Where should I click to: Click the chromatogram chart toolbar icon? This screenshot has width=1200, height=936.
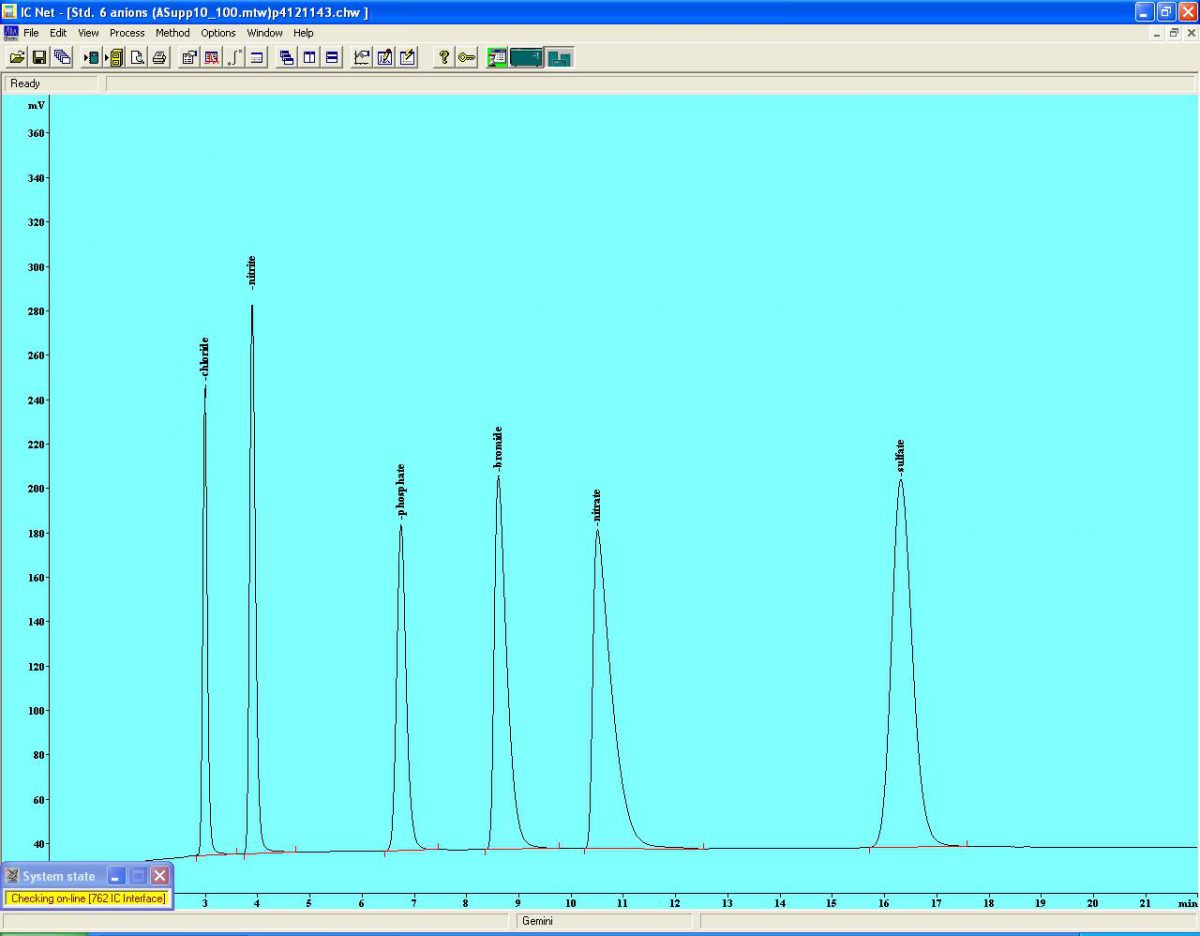click(362, 57)
